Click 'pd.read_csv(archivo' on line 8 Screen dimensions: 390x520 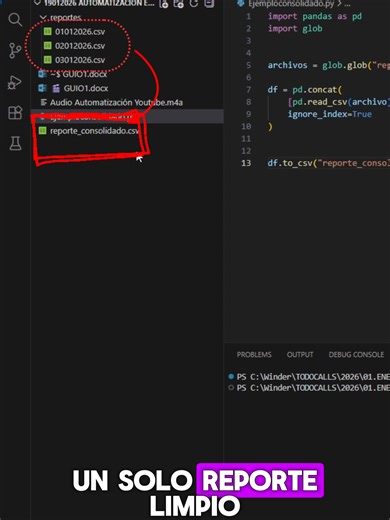pyautogui.click(x=339, y=102)
